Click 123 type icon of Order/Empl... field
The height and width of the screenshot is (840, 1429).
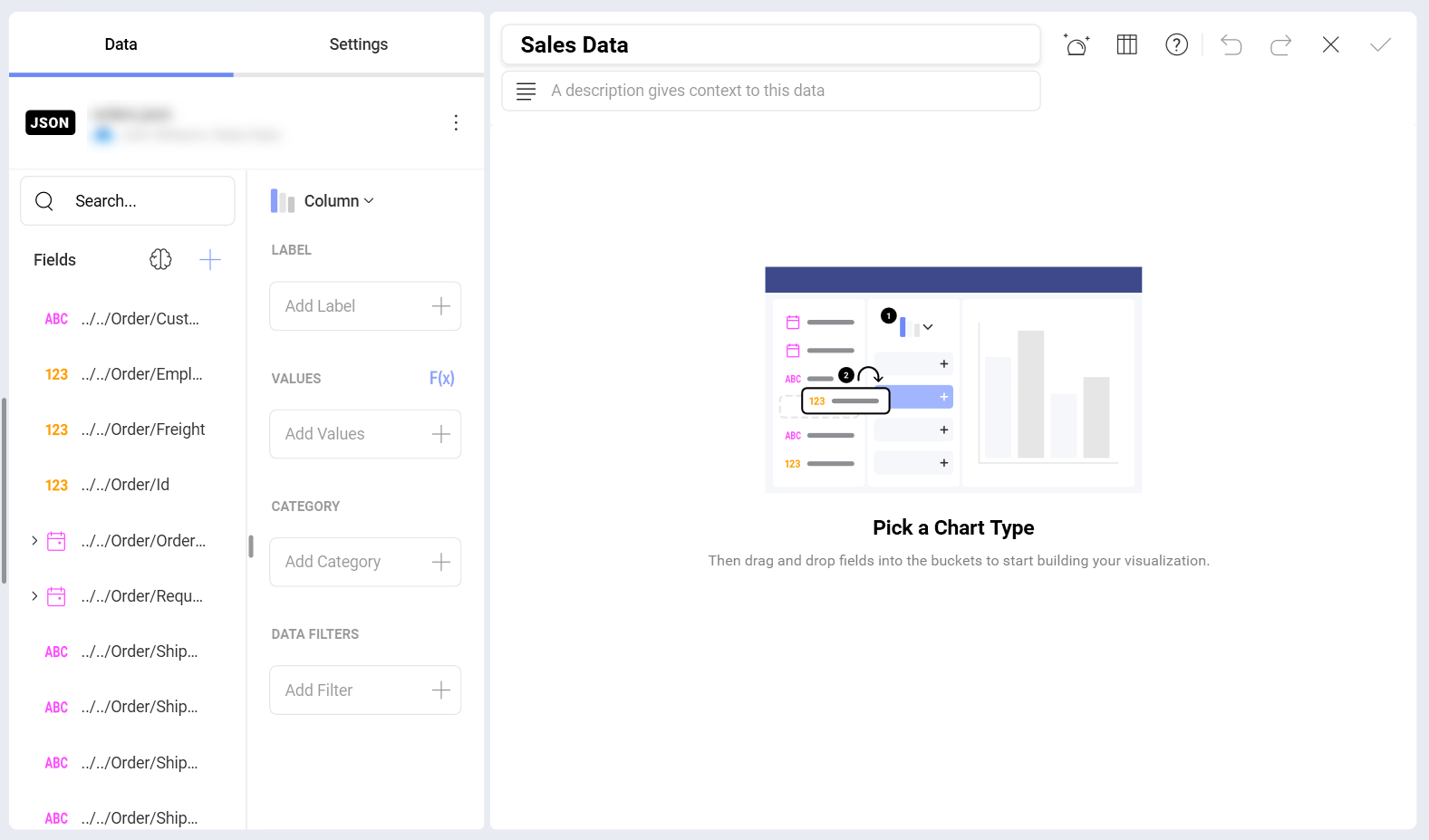pos(56,374)
